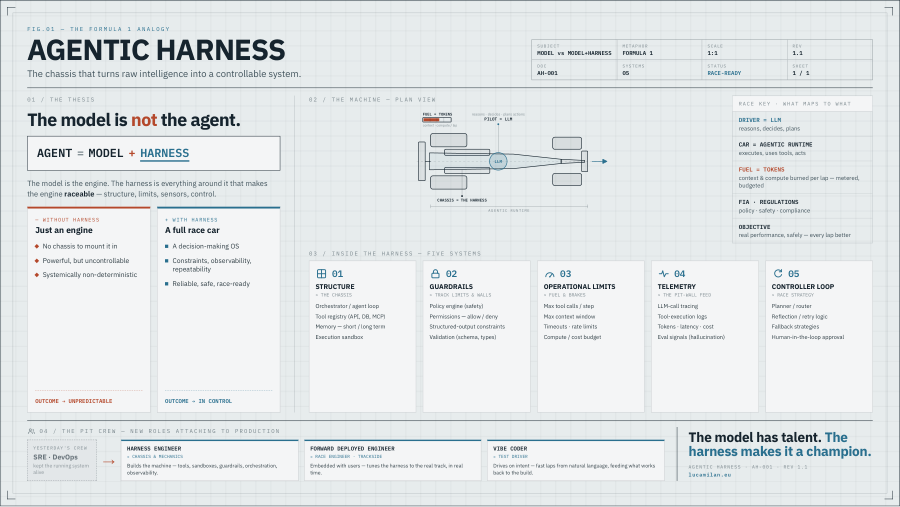Click the Guardrails padlock icon beside 02
The height and width of the screenshot is (507, 900).
[x=435, y=274]
